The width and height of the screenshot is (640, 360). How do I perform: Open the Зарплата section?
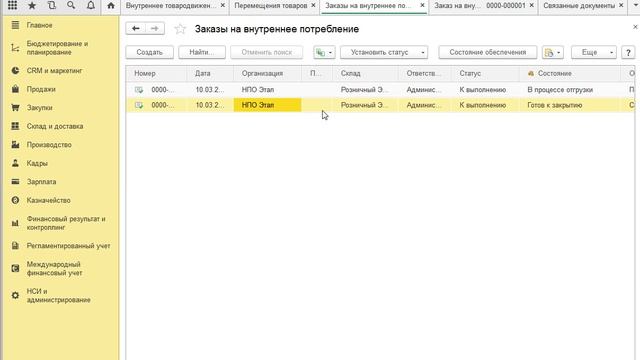coord(41,182)
